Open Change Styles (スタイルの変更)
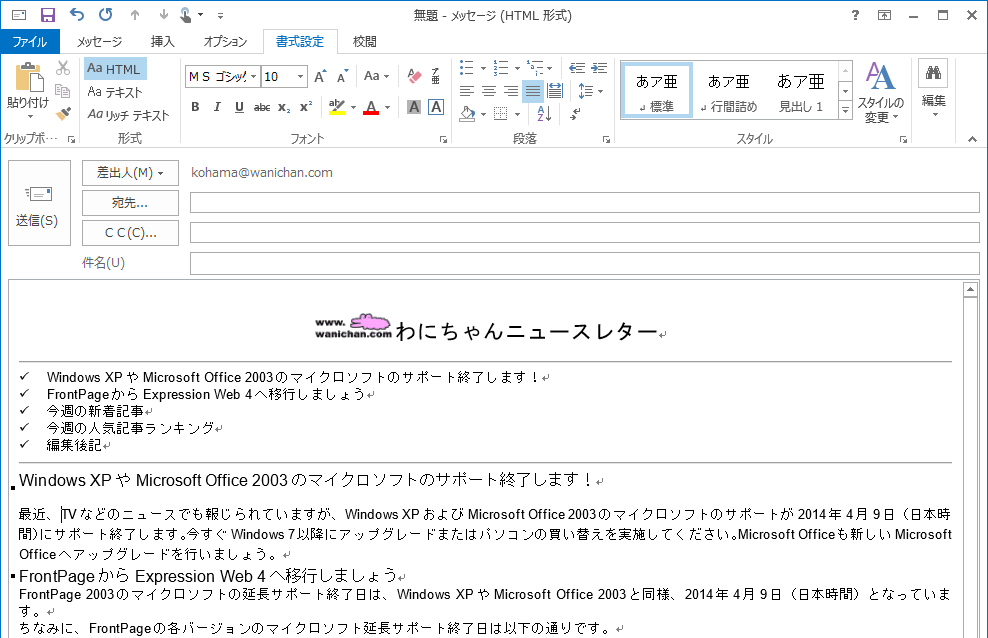The width and height of the screenshot is (988, 638). tap(880, 93)
